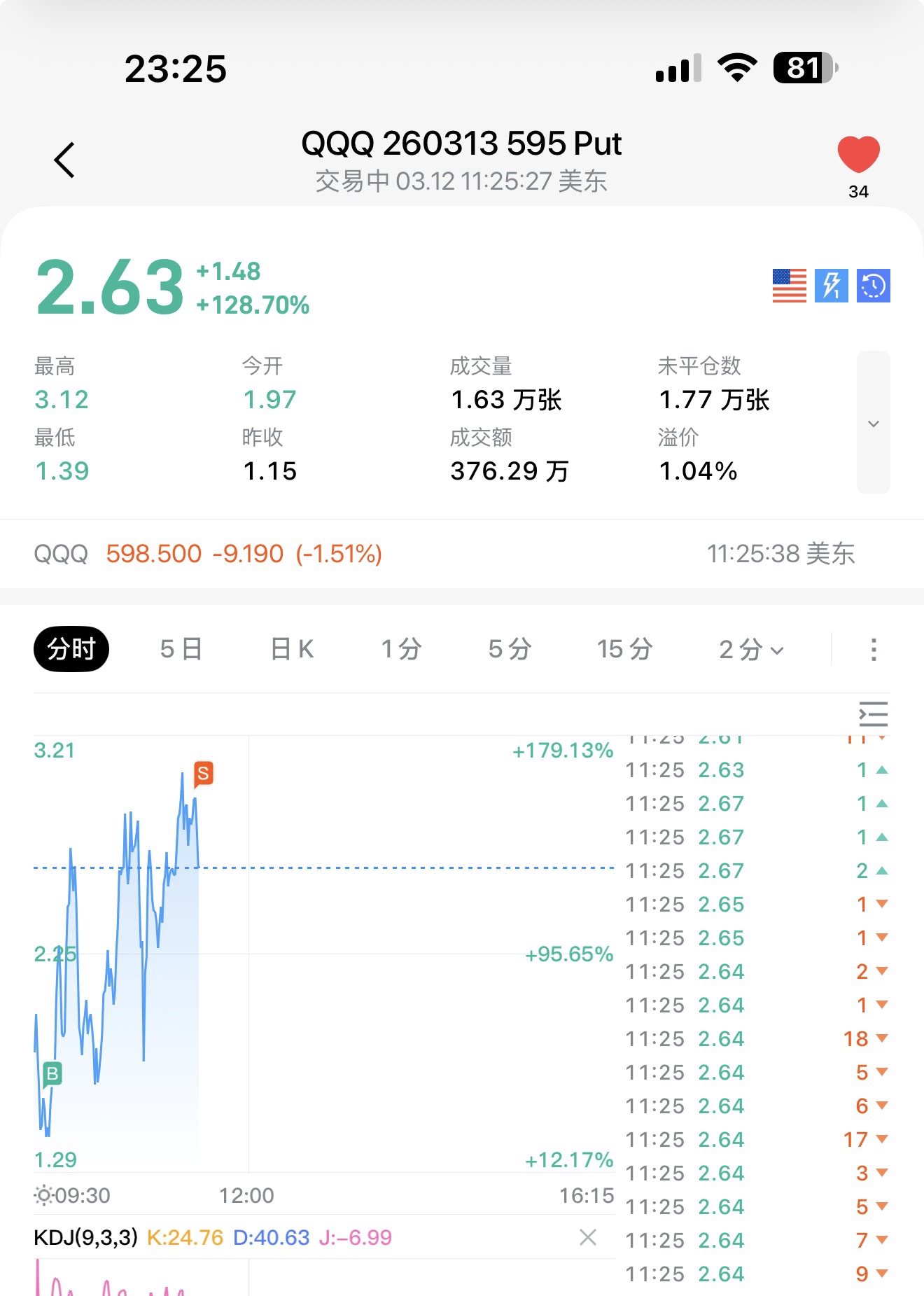Tap the back arrow icon
The height and width of the screenshot is (1296, 924).
click(x=64, y=160)
